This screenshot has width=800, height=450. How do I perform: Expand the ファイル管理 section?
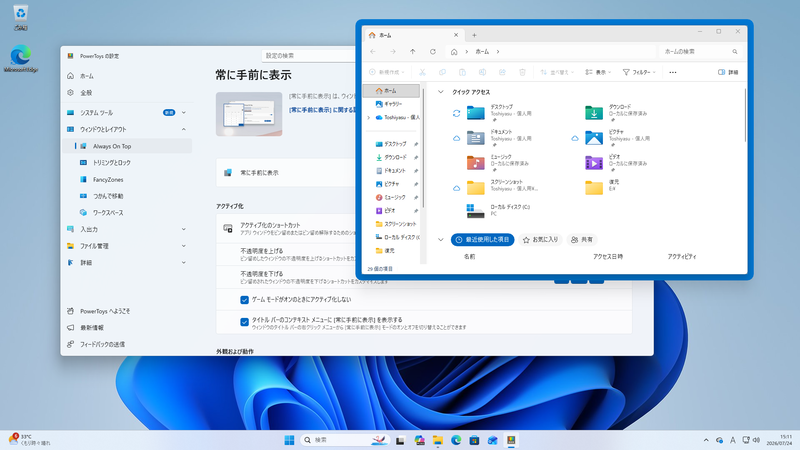(184, 246)
